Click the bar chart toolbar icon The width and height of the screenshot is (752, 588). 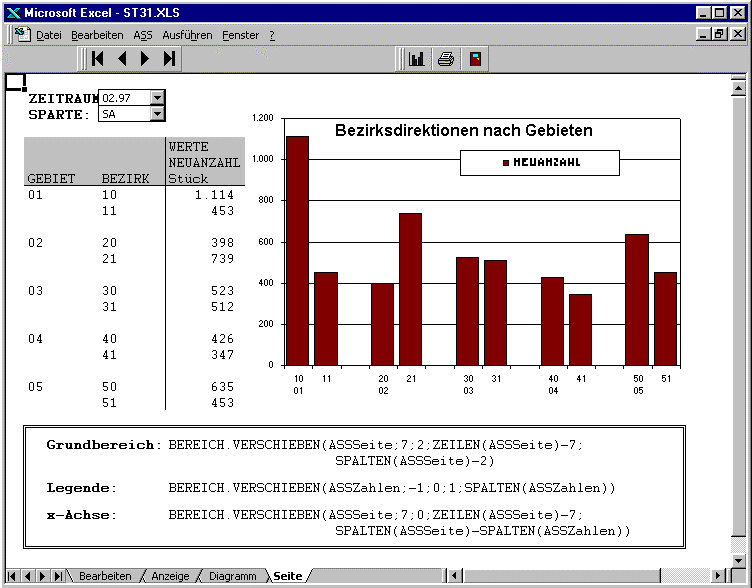click(417, 59)
